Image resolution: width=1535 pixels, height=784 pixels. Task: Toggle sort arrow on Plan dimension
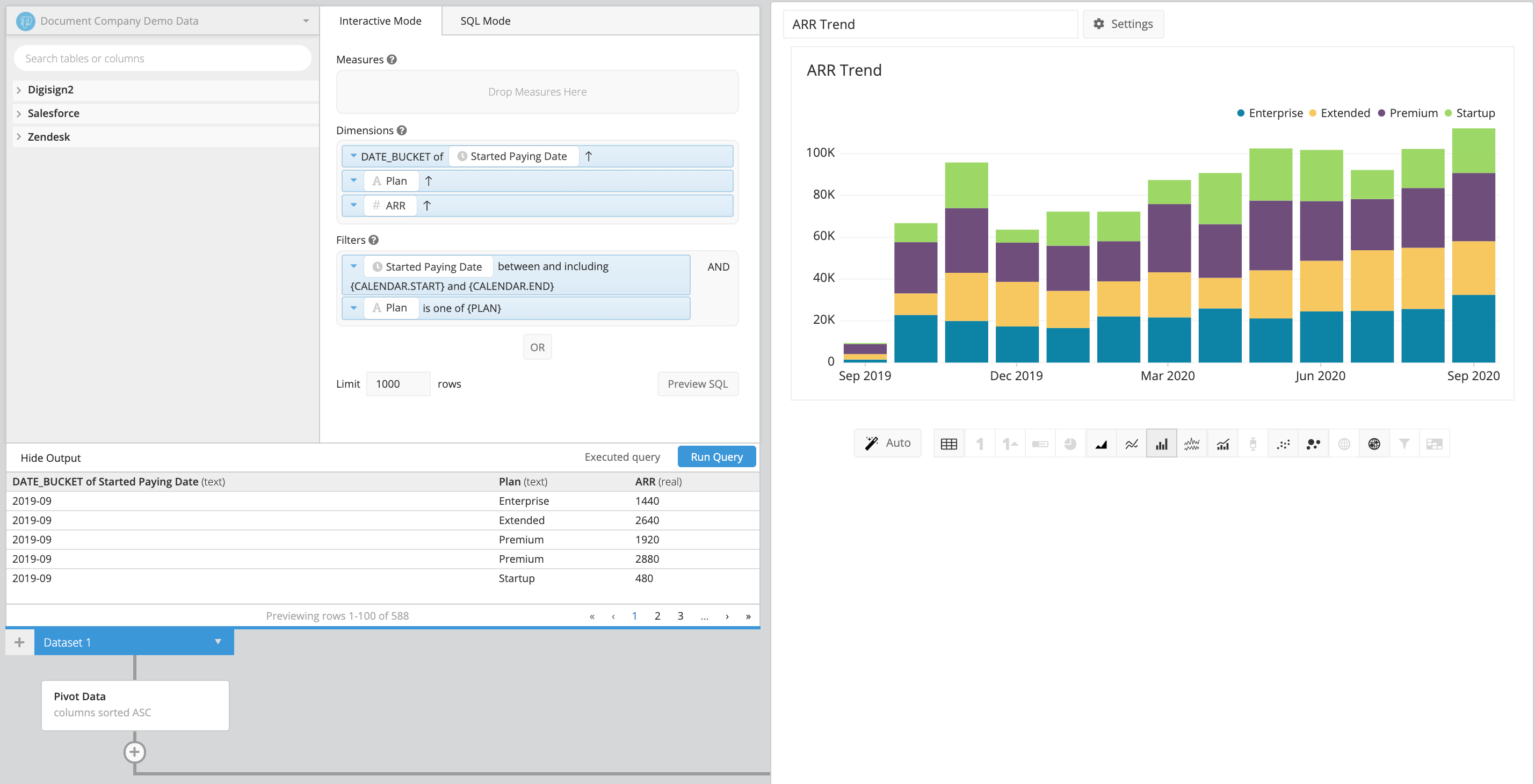429,181
